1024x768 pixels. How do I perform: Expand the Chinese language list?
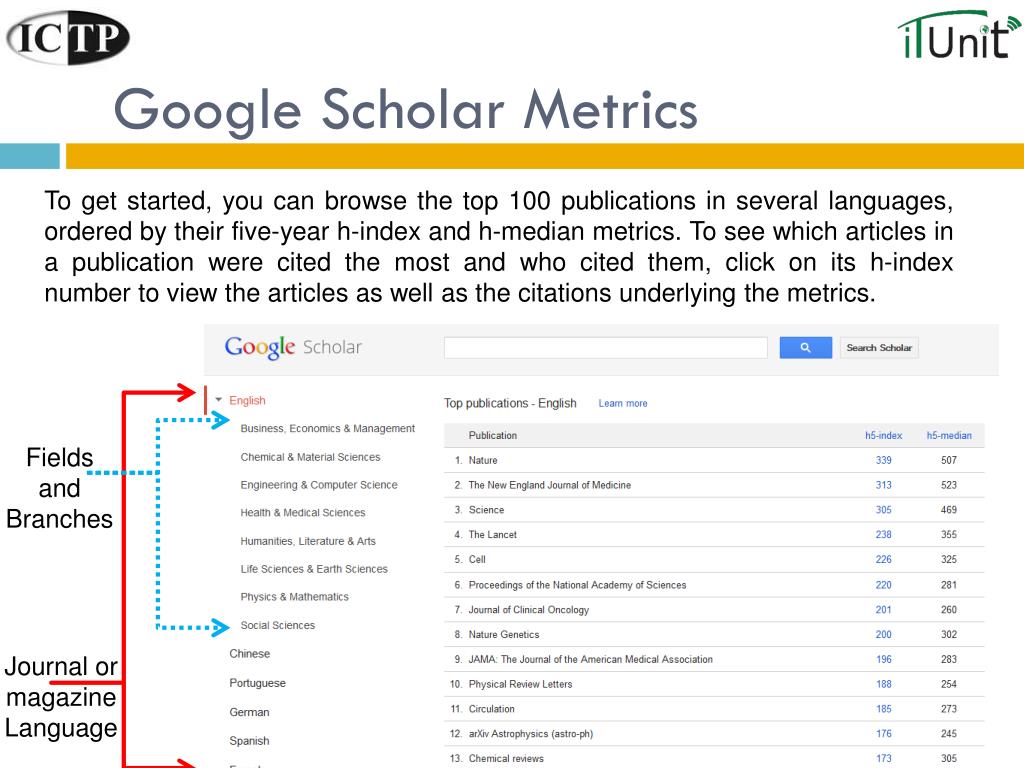pyautogui.click(x=249, y=654)
